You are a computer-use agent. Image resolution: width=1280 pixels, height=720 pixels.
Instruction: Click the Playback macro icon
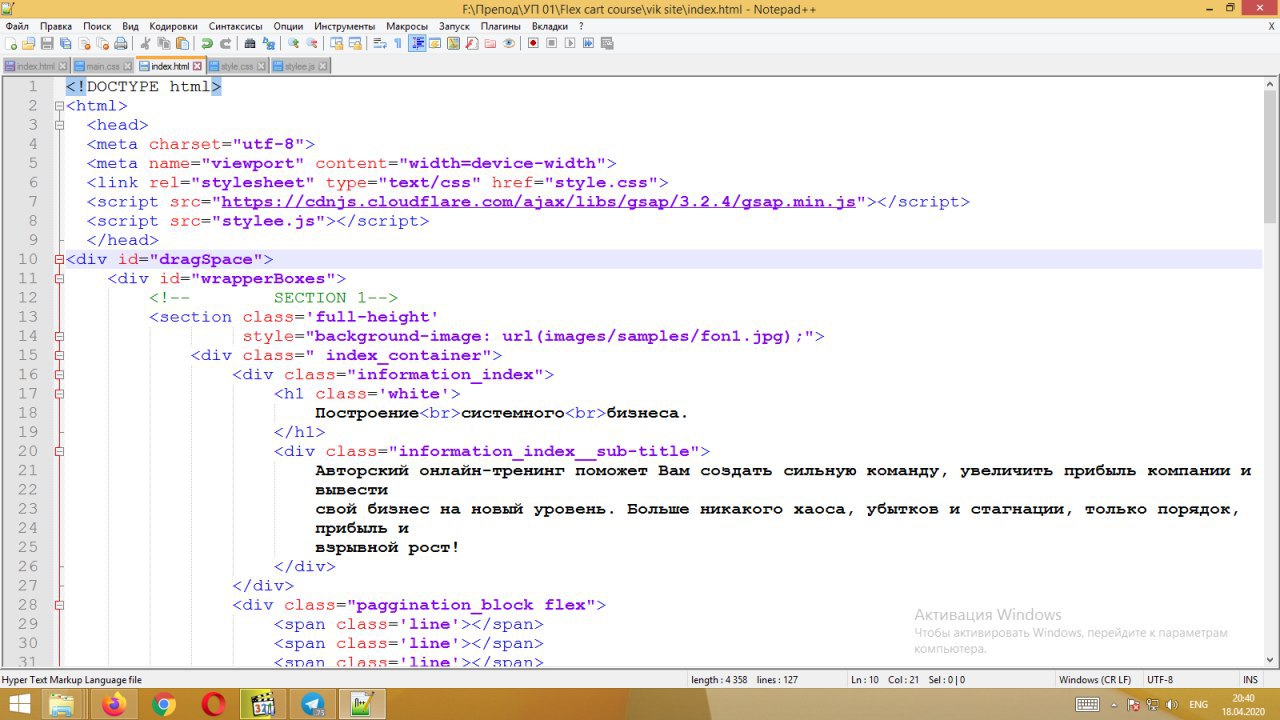point(569,43)
